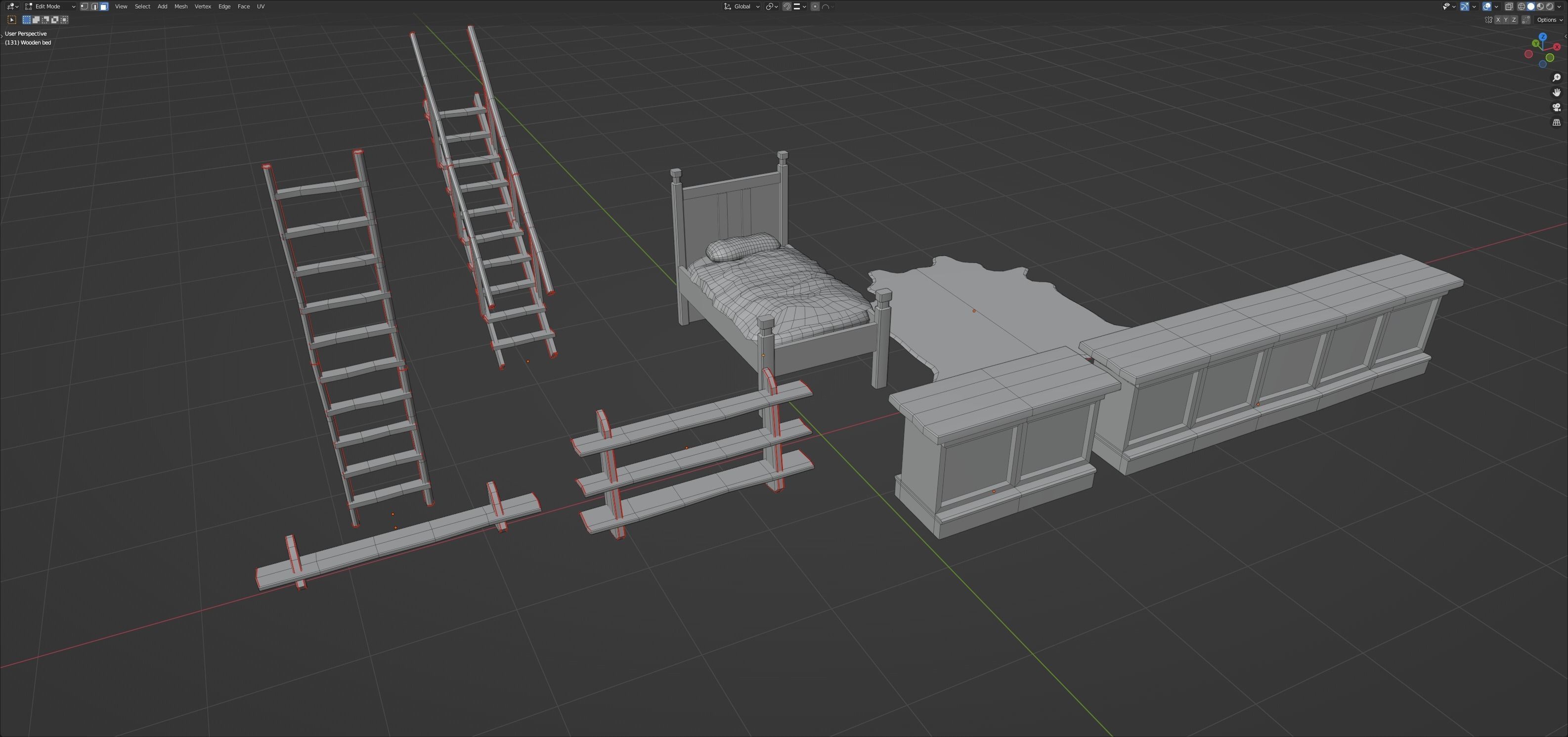Open the Face menu
The image size is (1568, 737).
tap(244, 6)
